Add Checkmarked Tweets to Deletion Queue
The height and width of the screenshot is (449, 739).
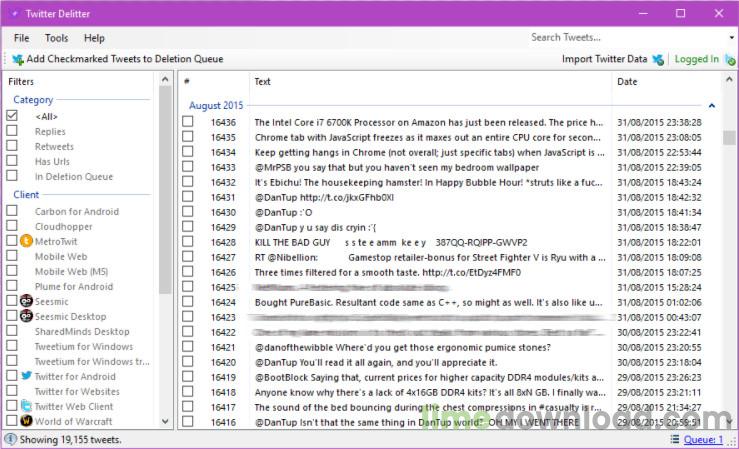click(x=116, y=59)
